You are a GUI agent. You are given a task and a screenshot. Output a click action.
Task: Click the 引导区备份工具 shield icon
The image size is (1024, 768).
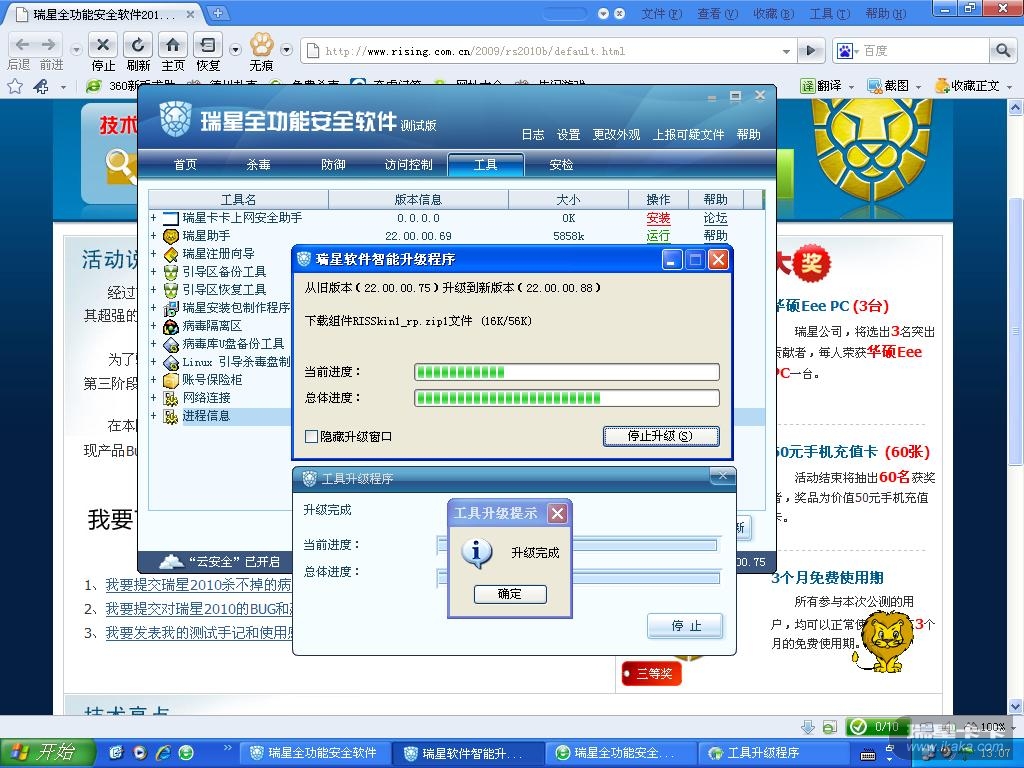tap(170, 272)
